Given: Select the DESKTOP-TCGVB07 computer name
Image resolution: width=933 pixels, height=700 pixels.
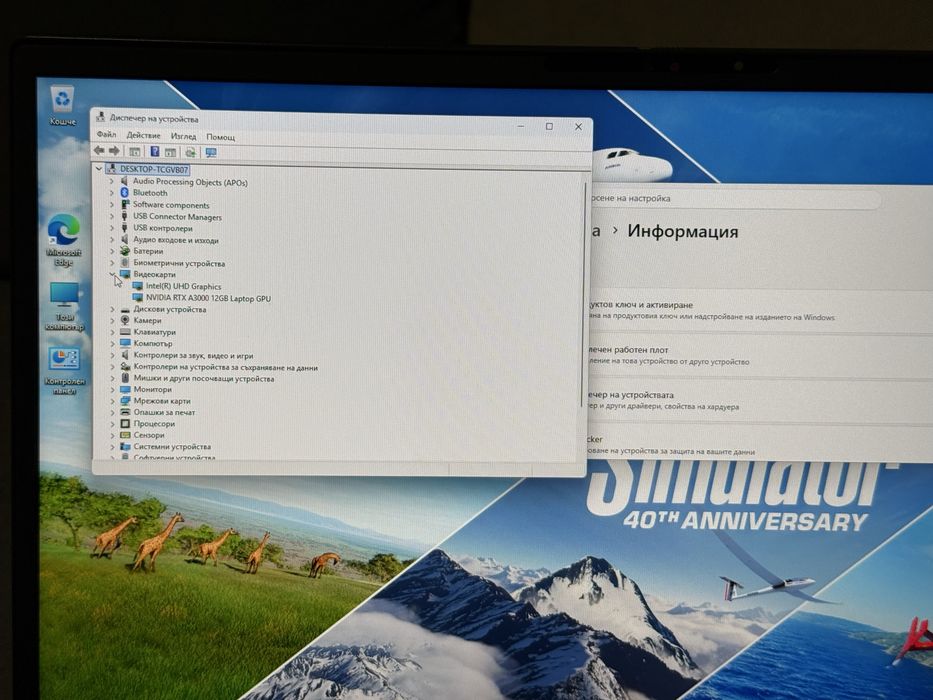Looking at the screenshot, I should pyautogui.click(x=154, y=170).
